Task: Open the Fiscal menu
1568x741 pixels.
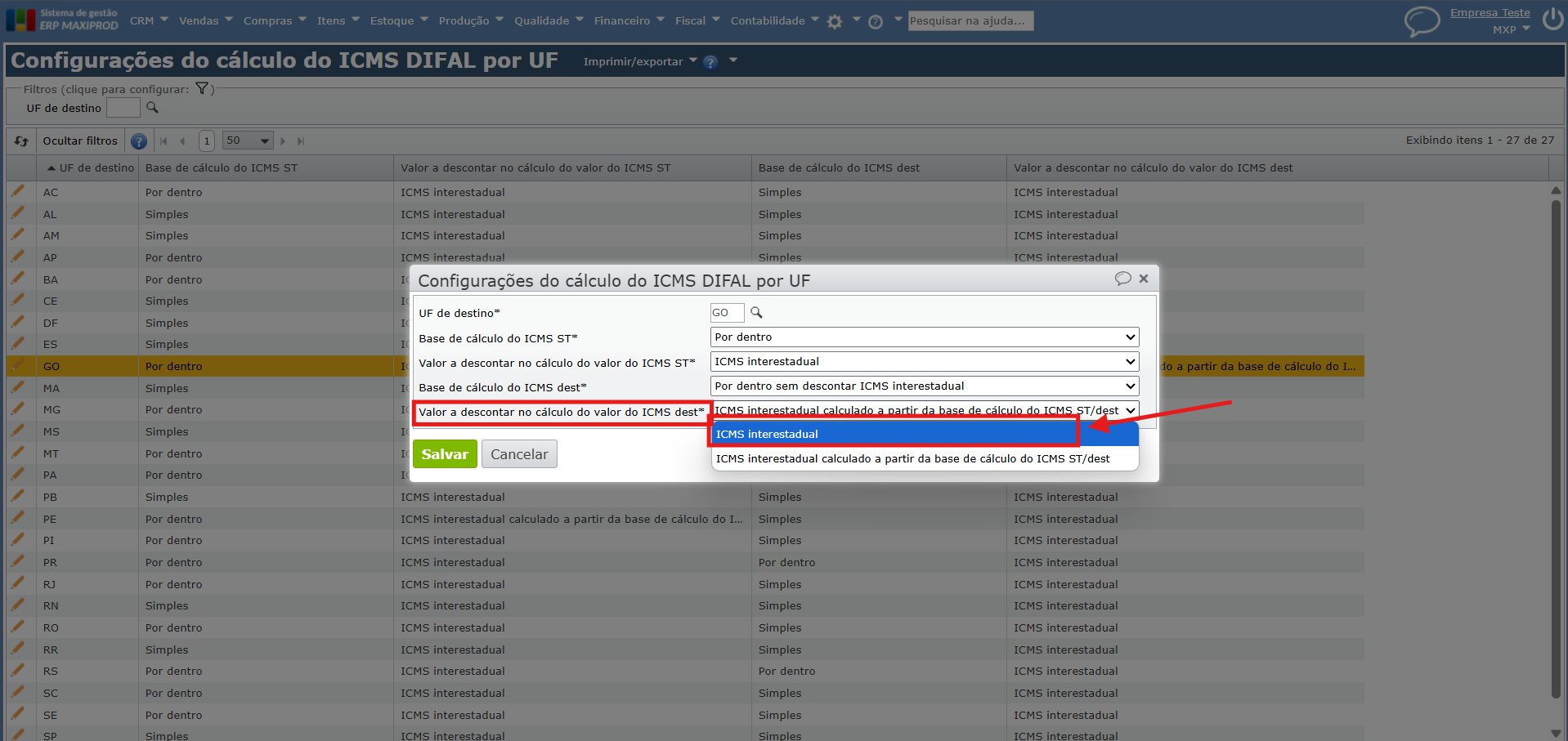Action: pos(697,20)
